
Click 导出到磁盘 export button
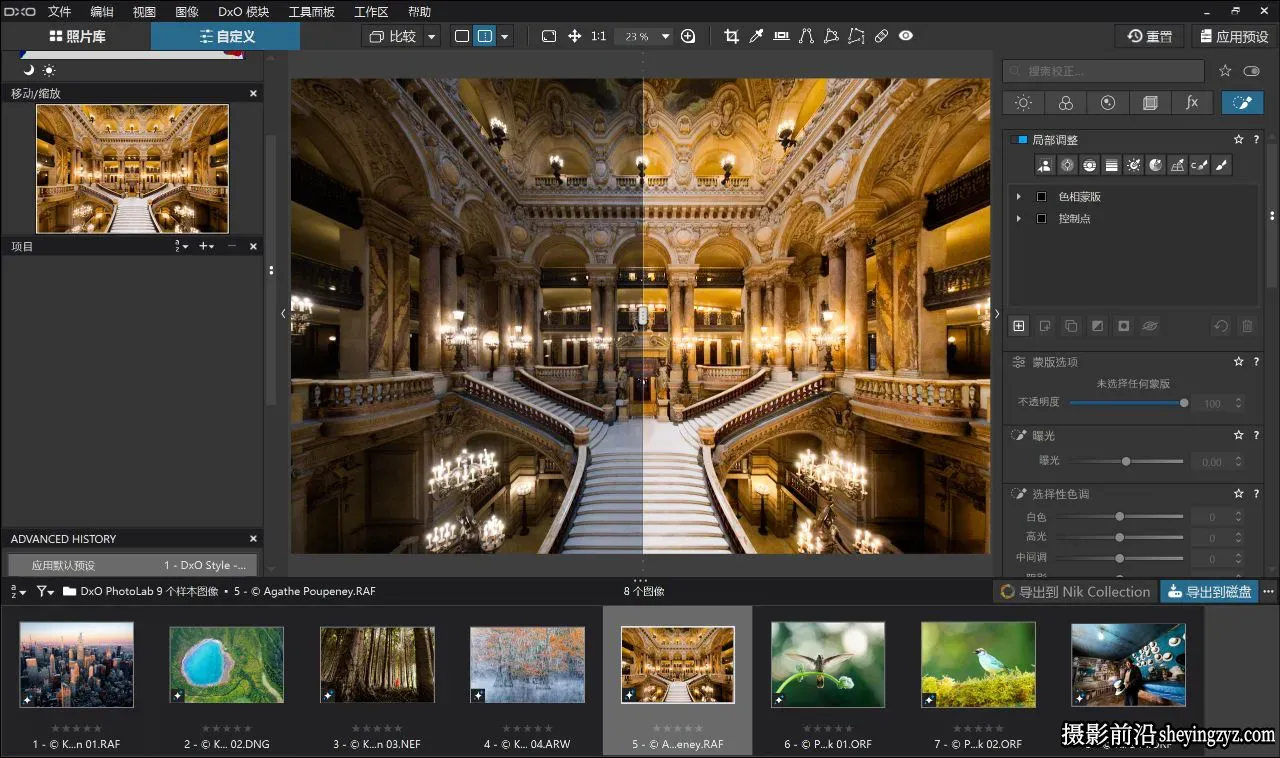pyautogui.click(x=1209, y=591)
